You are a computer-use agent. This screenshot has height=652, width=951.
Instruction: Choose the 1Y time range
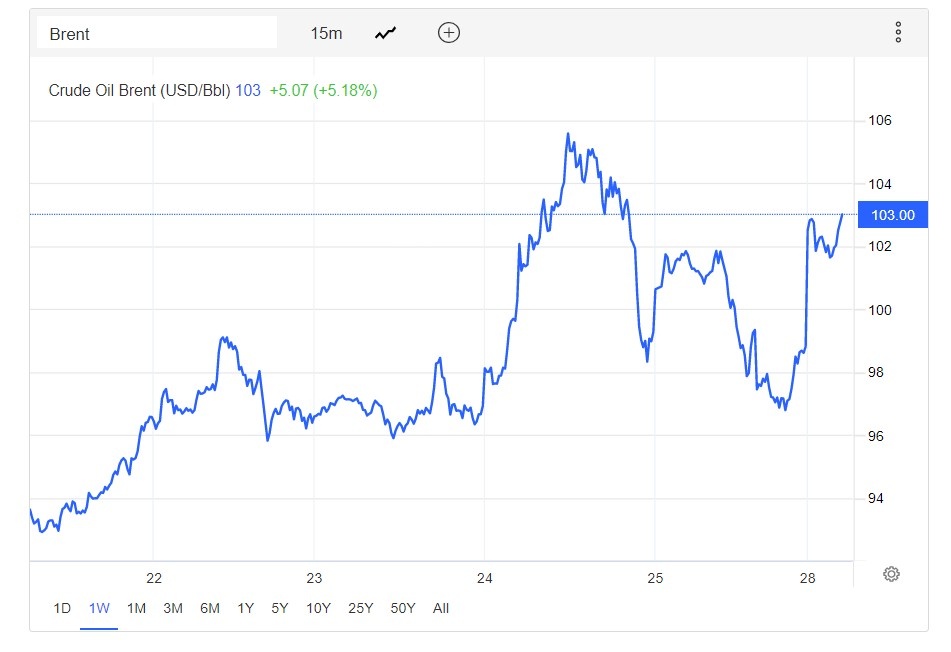[x=245, y=608]
